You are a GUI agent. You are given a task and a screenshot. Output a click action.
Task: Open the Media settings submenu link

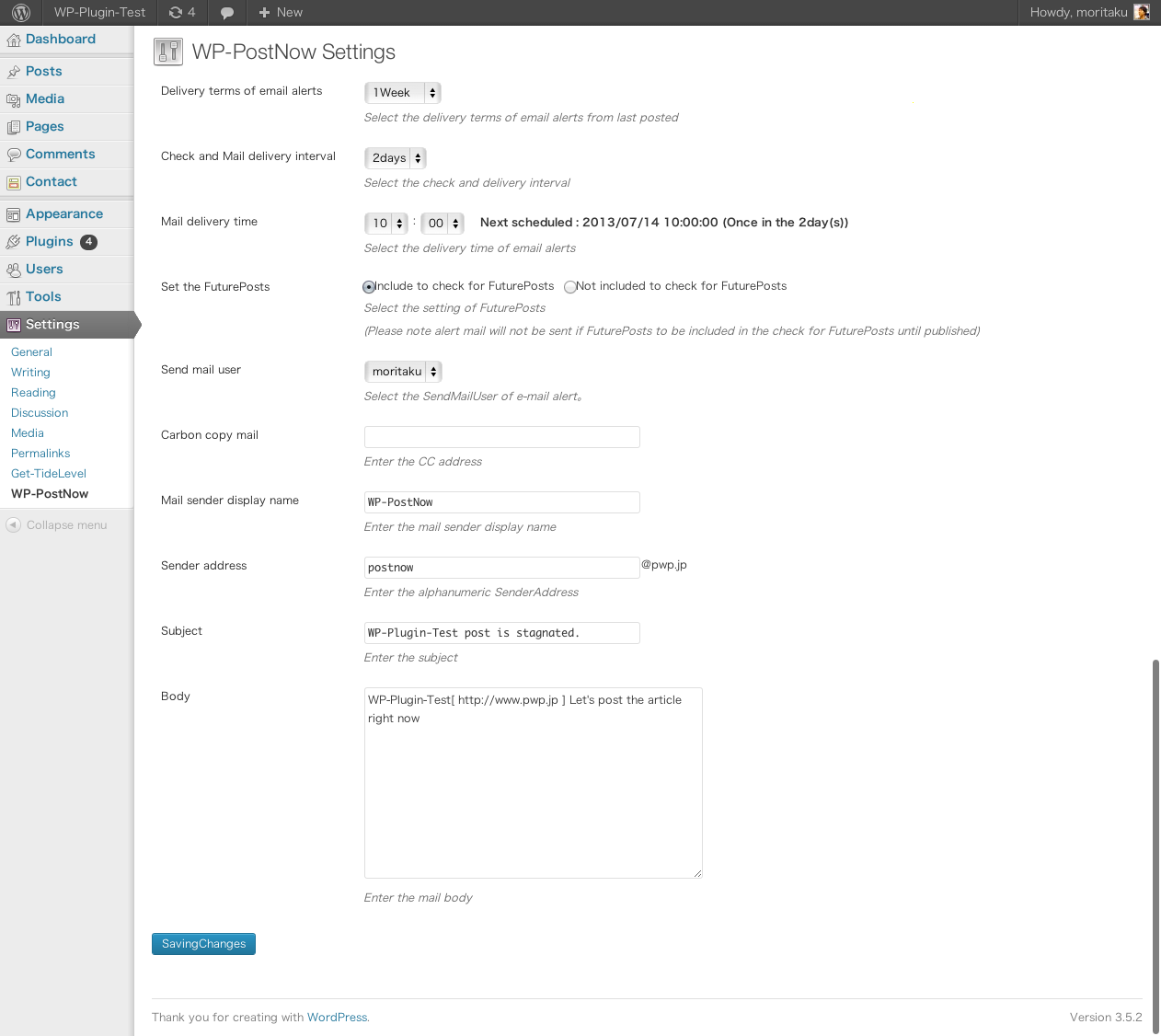[28, 433]
